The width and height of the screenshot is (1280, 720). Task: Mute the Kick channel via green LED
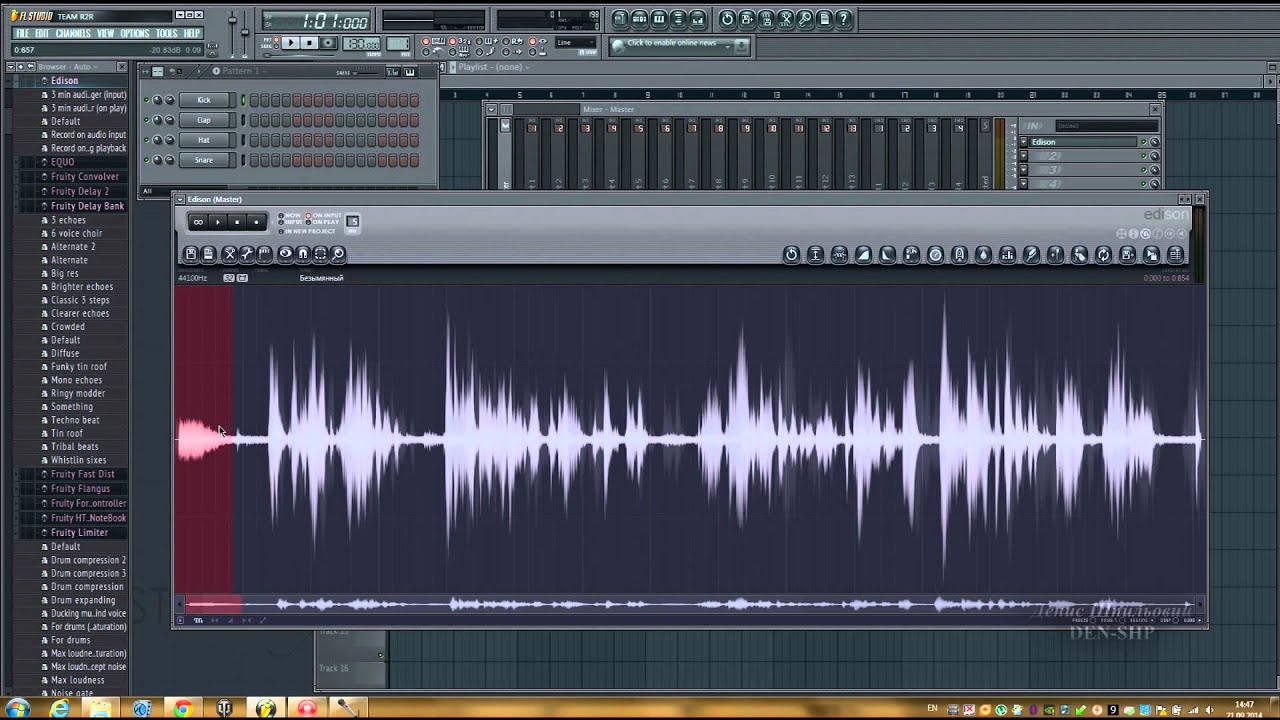(x=147, y=100)
